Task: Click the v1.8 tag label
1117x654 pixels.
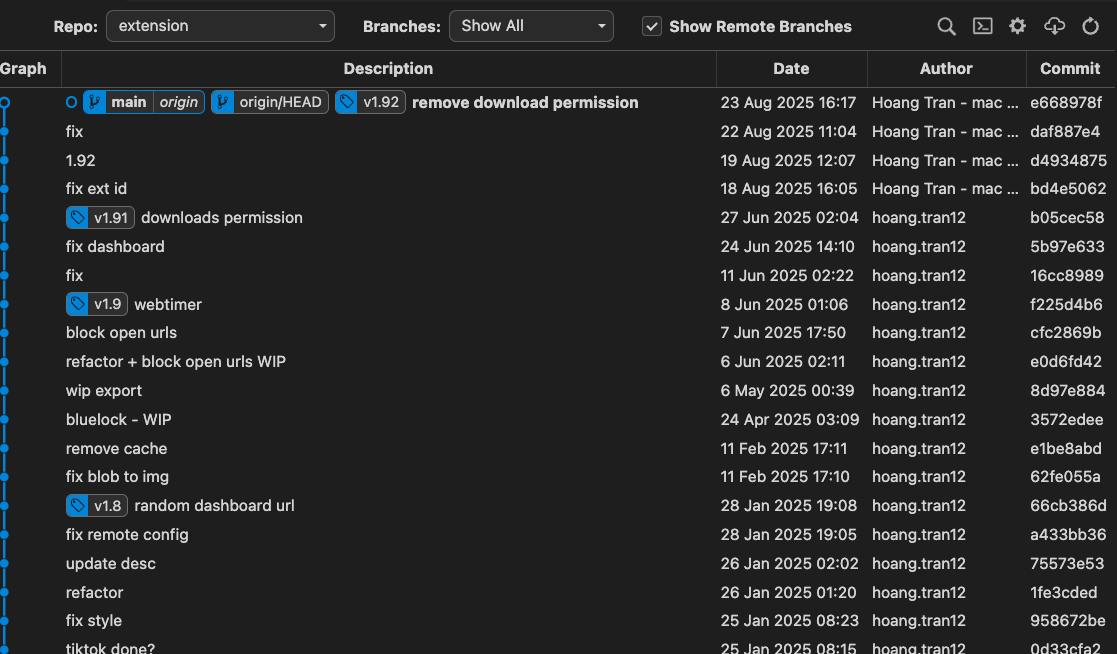Action: tap(97, 505)
